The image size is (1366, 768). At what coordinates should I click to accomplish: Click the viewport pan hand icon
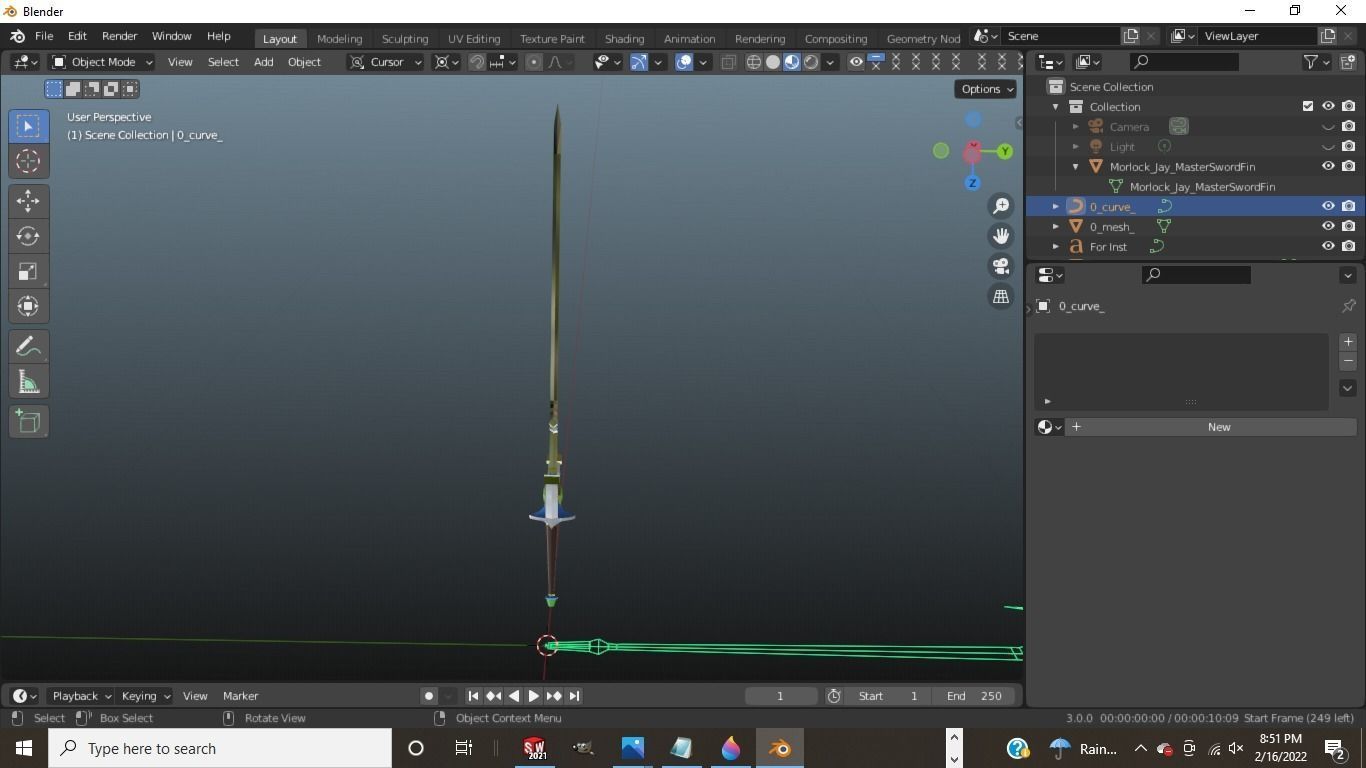click(x=1001, y=236)
